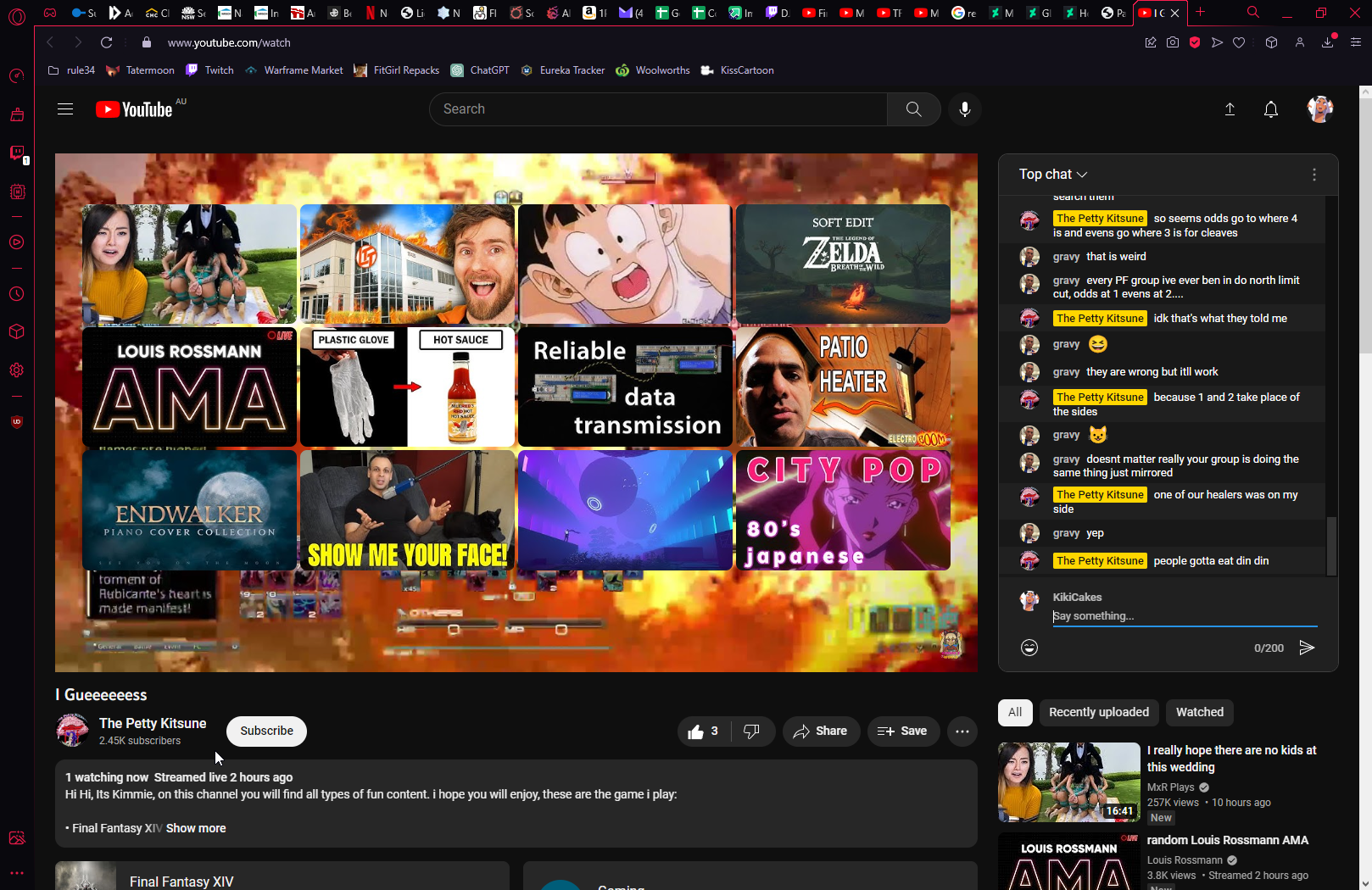1372x890 pixels.
Task: Open Warframe Market bookmark
Action: 293,70
